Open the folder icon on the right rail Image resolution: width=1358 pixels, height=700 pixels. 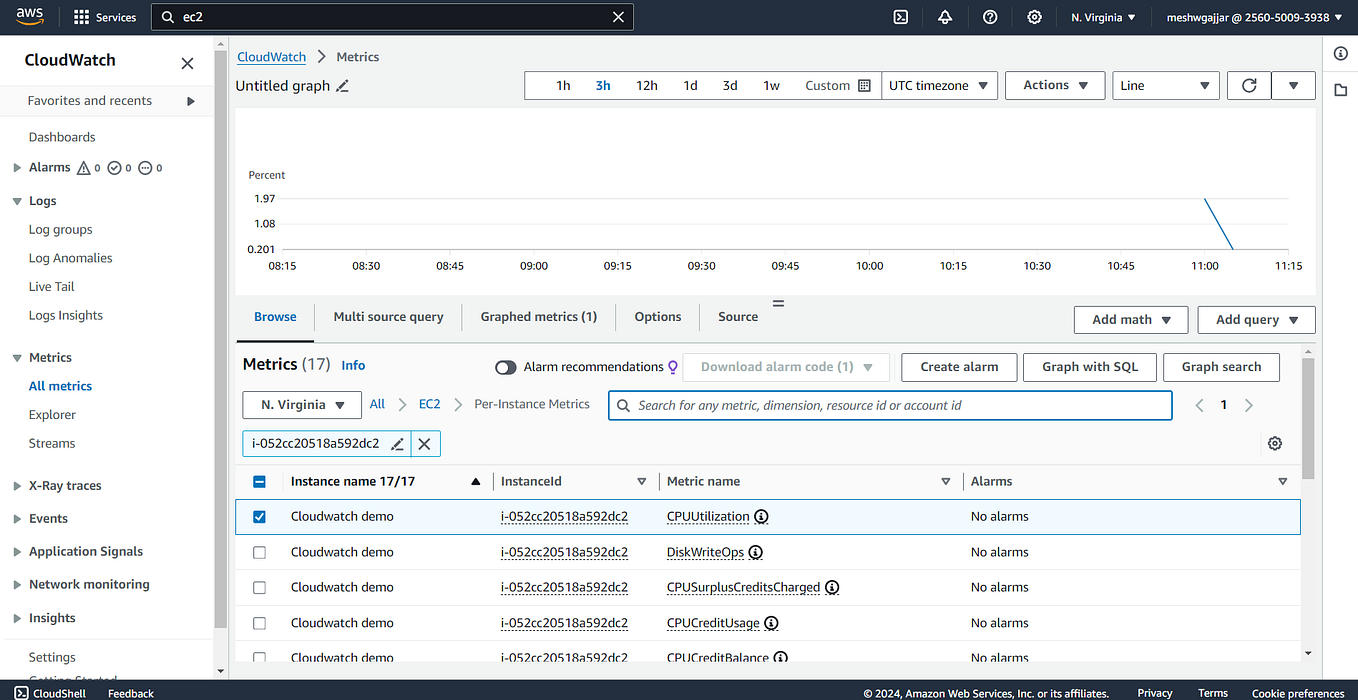pos(1341,90)
